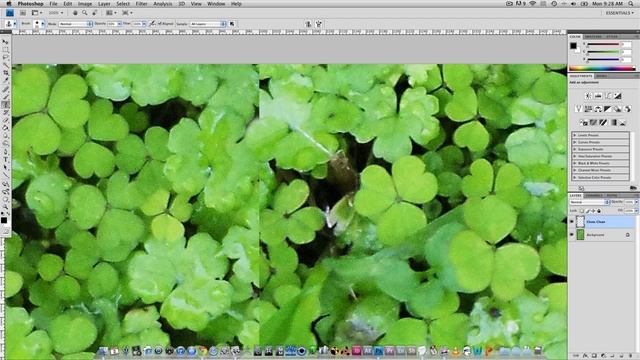The width and height of the screenshot is (640, 360).
Task: Add a Curves adjustment
Action: click(608, 96)
